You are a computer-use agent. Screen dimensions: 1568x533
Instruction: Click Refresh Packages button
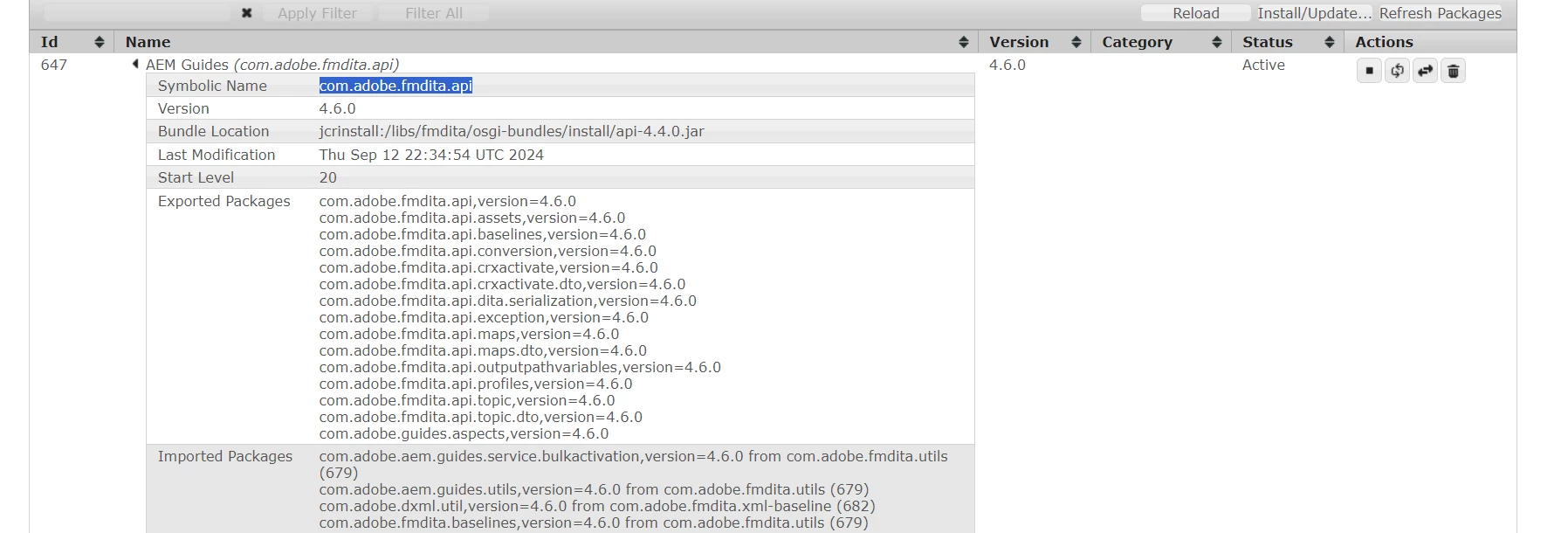click(x=1441, y=13)
